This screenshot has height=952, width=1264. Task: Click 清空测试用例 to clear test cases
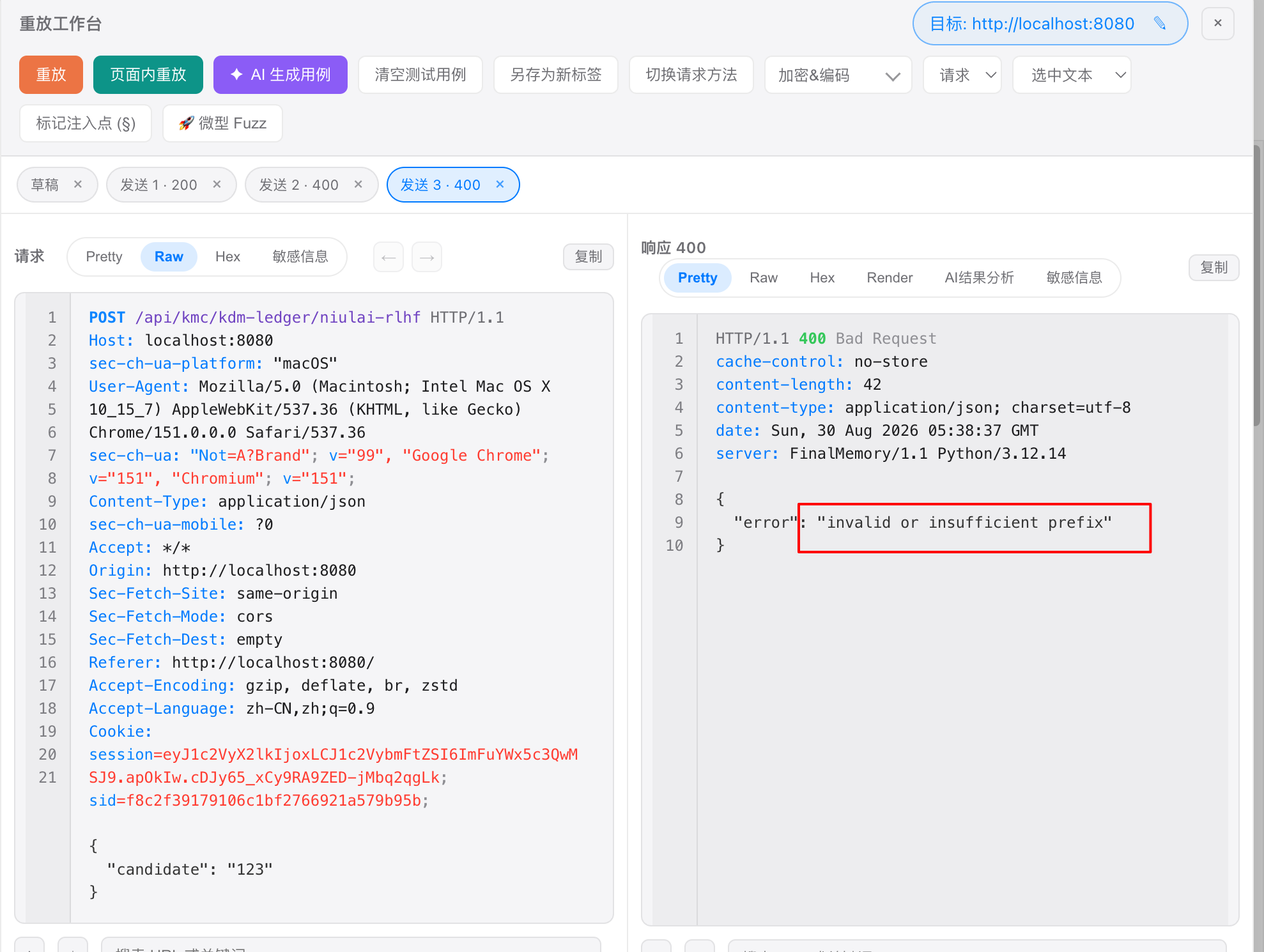(420, 75)
